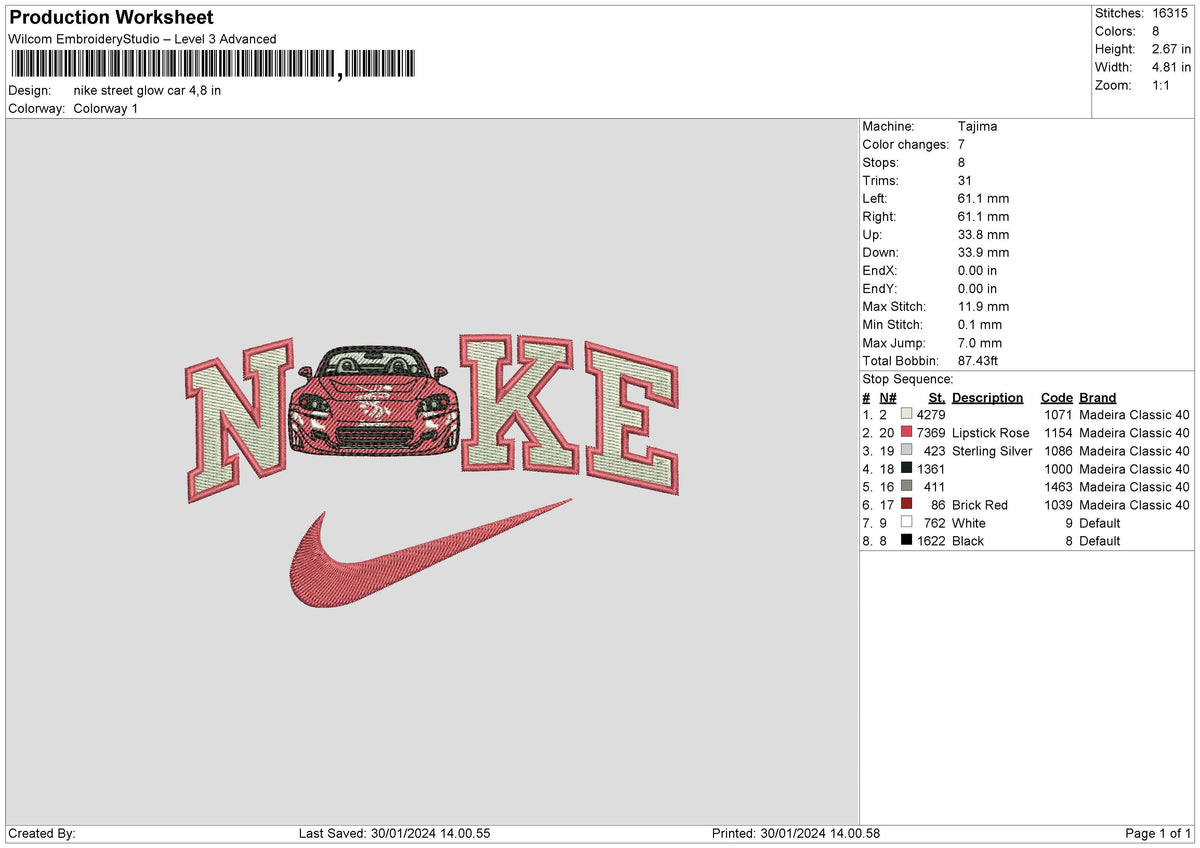This screenshot has width=1200, height=848.
Task: Click the Default brand in row 8
Action: click(1100, 541)
